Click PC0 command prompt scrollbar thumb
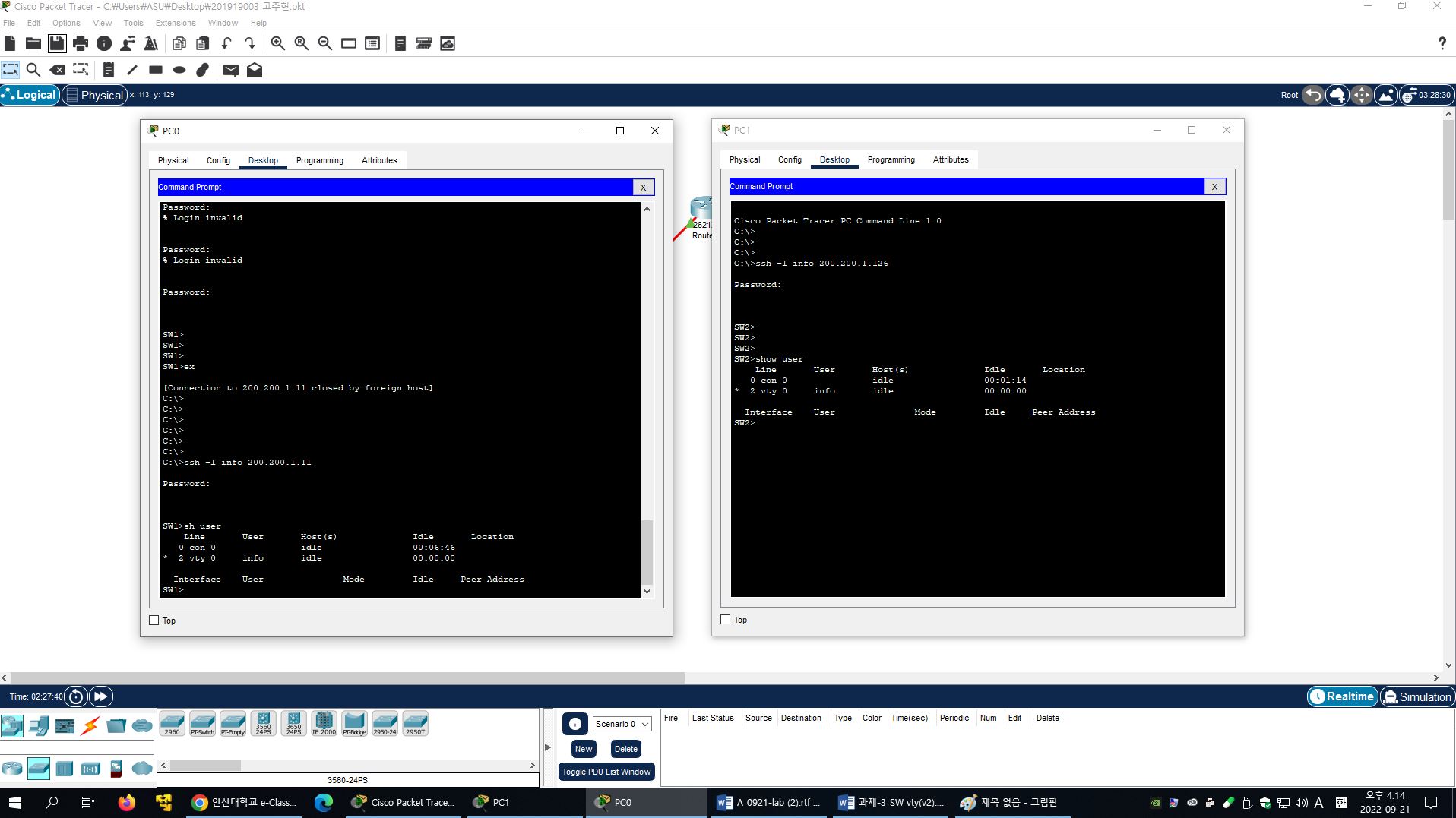This screenshot has height=818, width=1456. coord(647,551)
